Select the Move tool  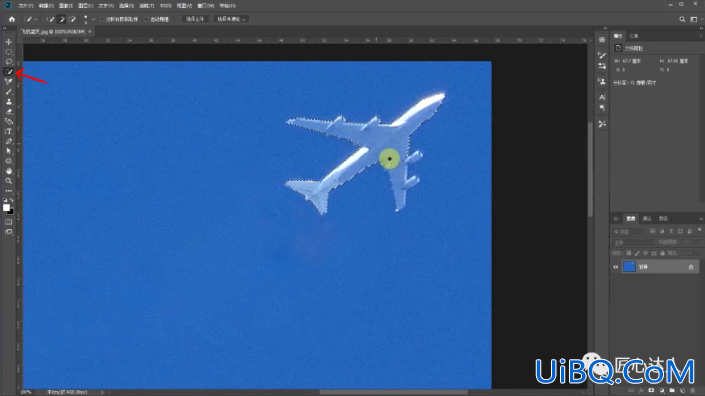pyautogui.click(x=9, y=42)
